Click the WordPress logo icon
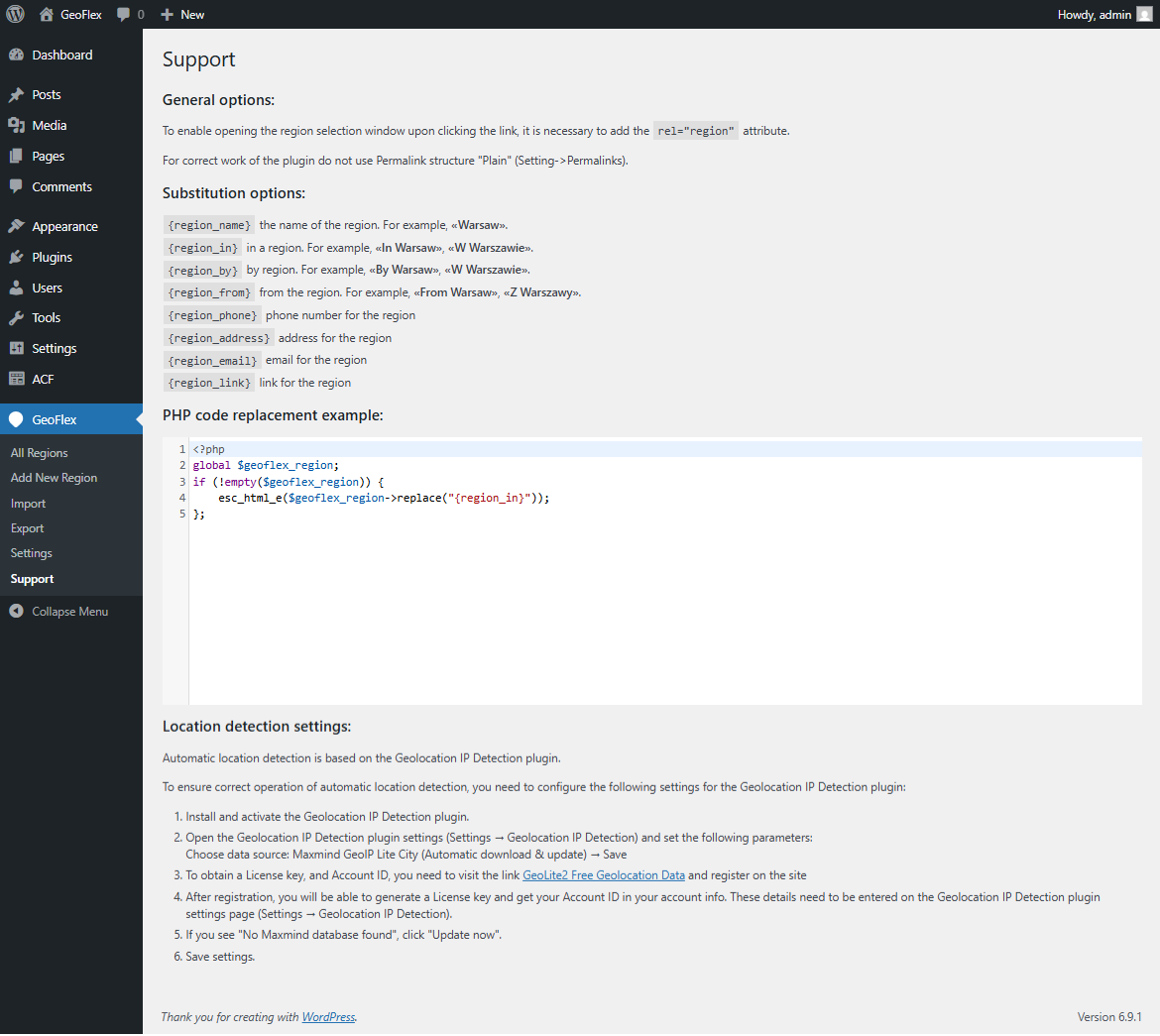Screen dimensions: 1160x1036 click(x=15, y=14)
